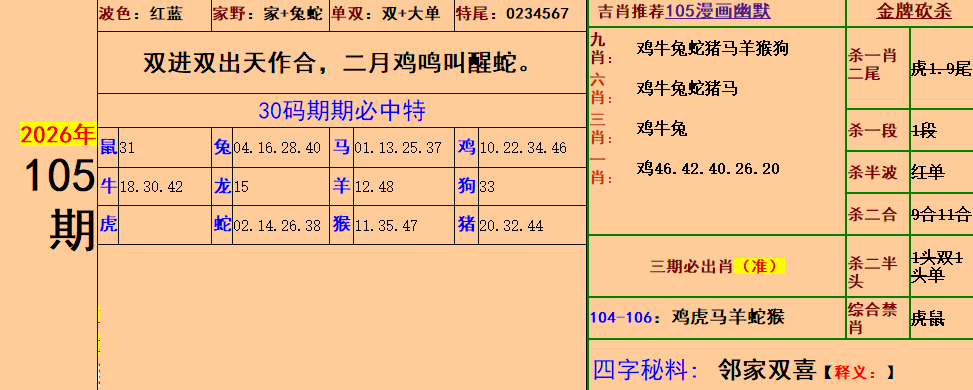Image resolution: width=973 pixels, height=390 pixels.
Task: Select the 狗 number 33
Action: 487,187
